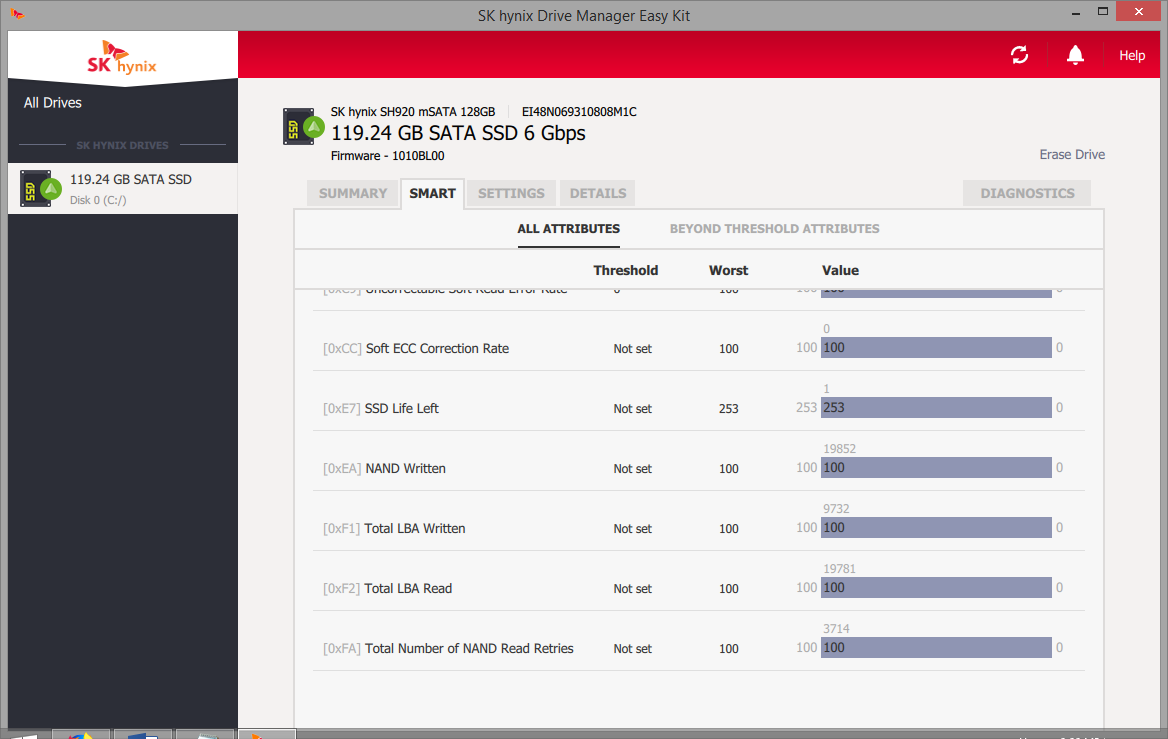
Task: Maximize the Drive Manager window
Action: coord(1103,11)
